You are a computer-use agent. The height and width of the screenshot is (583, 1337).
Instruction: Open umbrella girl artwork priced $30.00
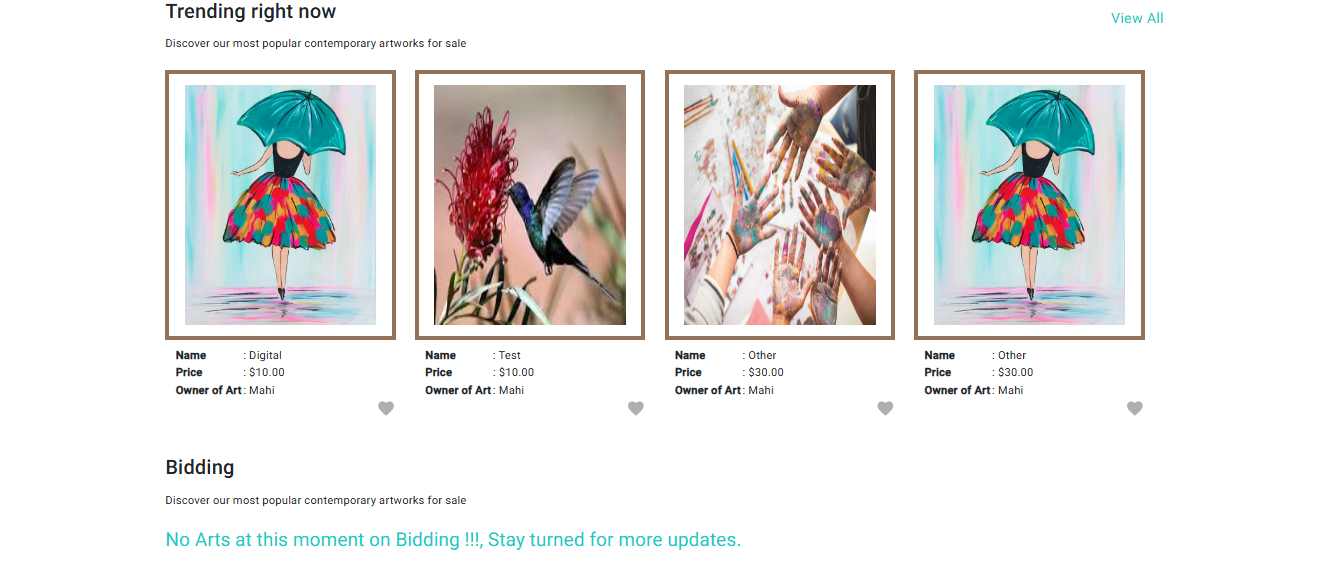(1029, 205)
